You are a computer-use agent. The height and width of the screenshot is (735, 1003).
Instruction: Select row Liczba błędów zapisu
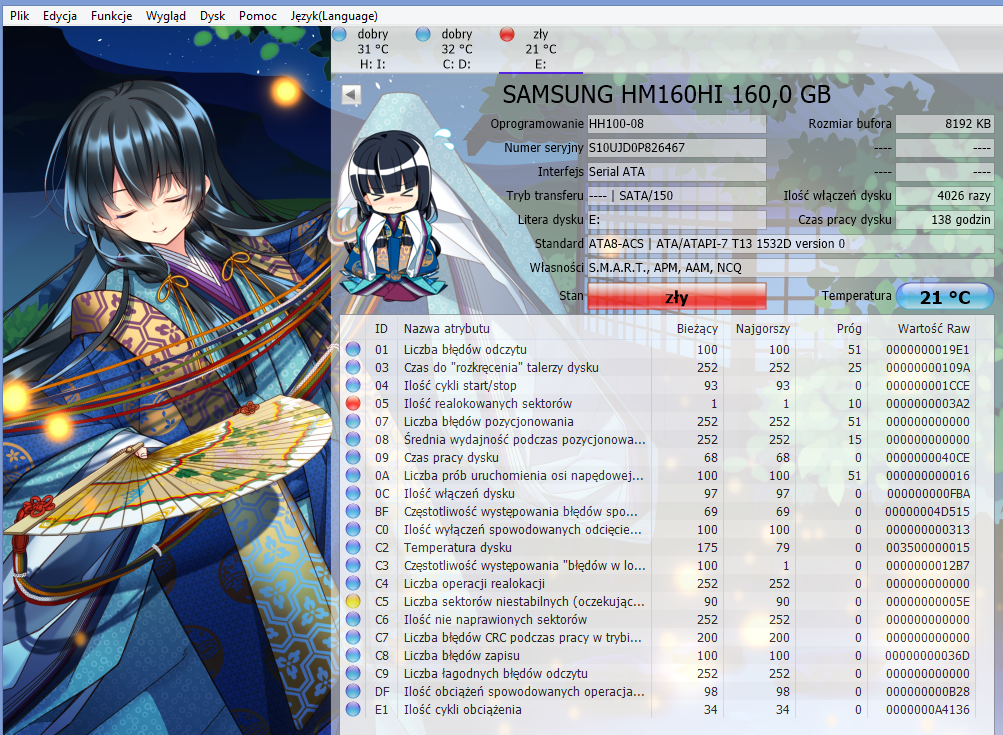[659, 656]
